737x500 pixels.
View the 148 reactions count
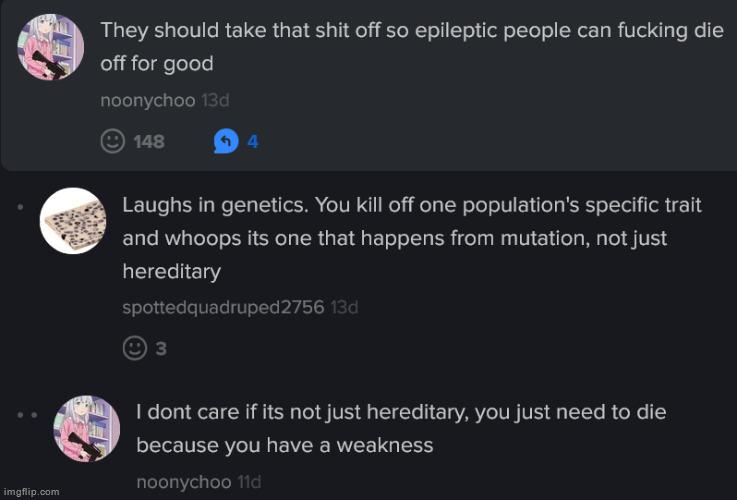click(149, 141)
